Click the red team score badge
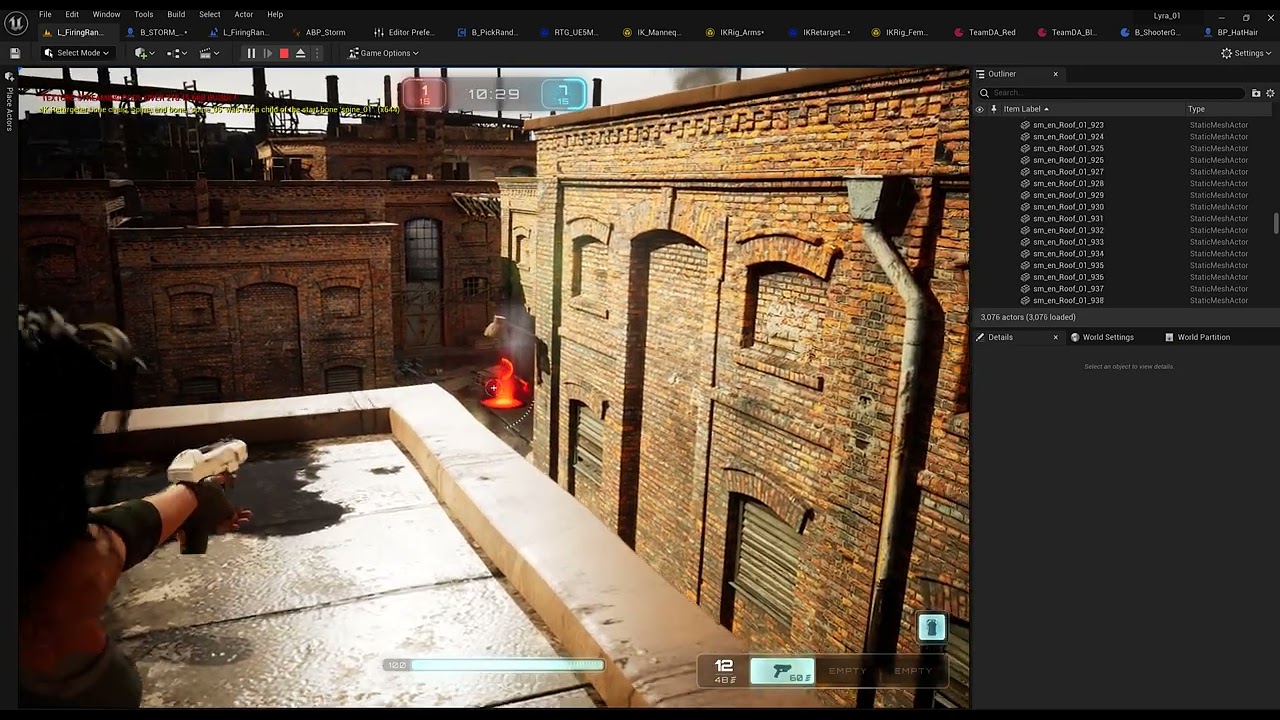 pyautogui.click(x=424, y=94)
